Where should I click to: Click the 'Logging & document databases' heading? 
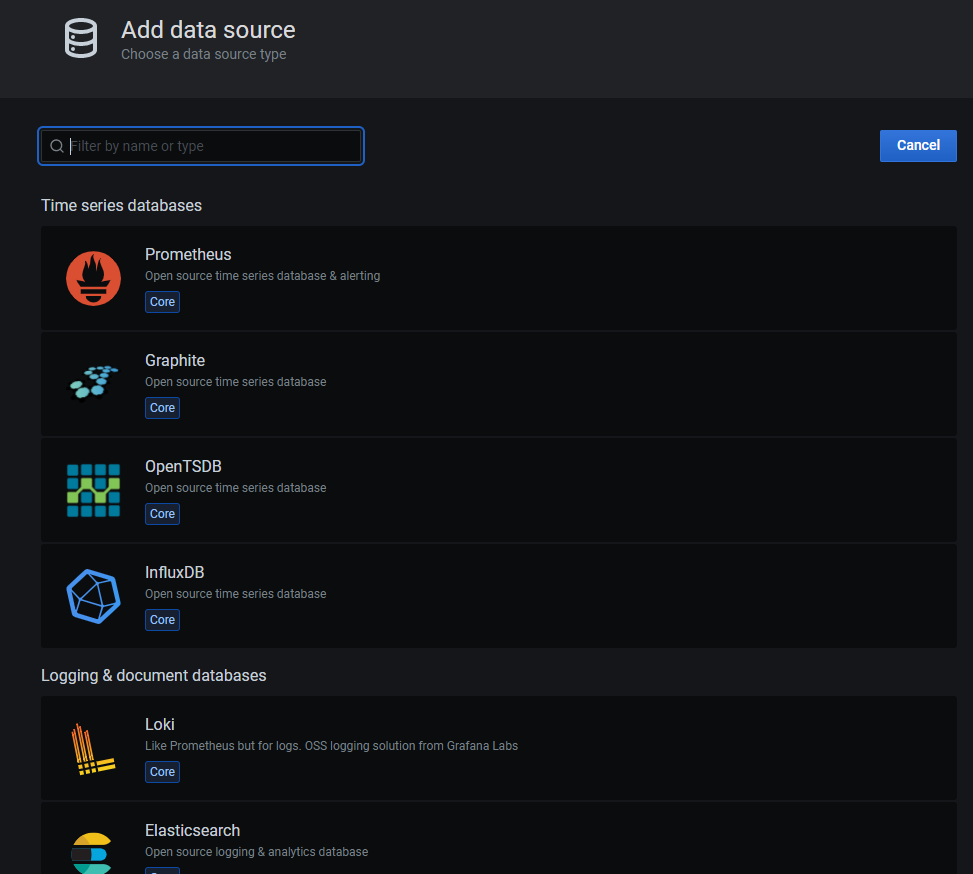pyautogui.click(x=153, y=675)
